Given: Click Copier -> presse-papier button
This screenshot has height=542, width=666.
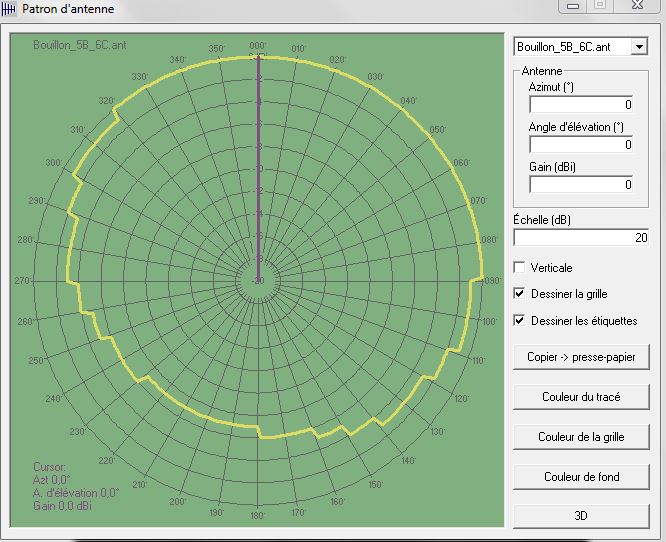Looking at the screenshot, I should (581, 357).
